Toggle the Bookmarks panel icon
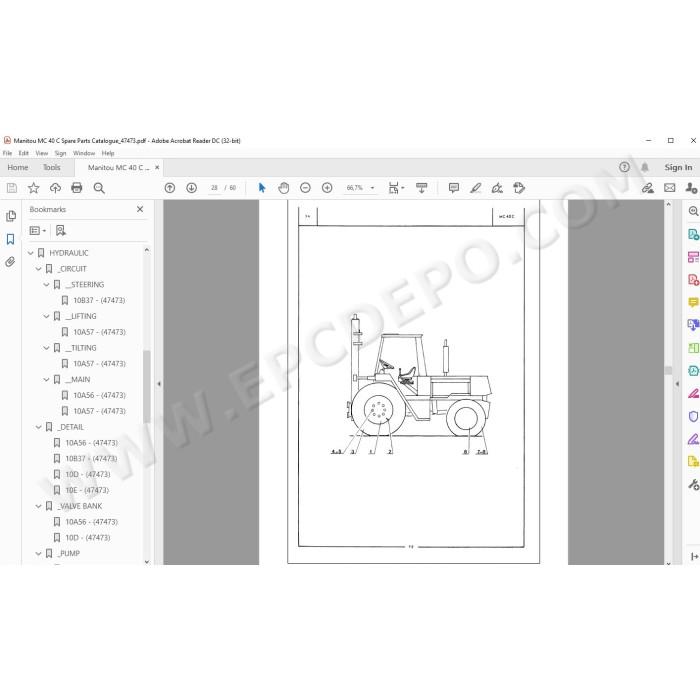The height and width of the screenshot is (700, 700). pos(11,239)
